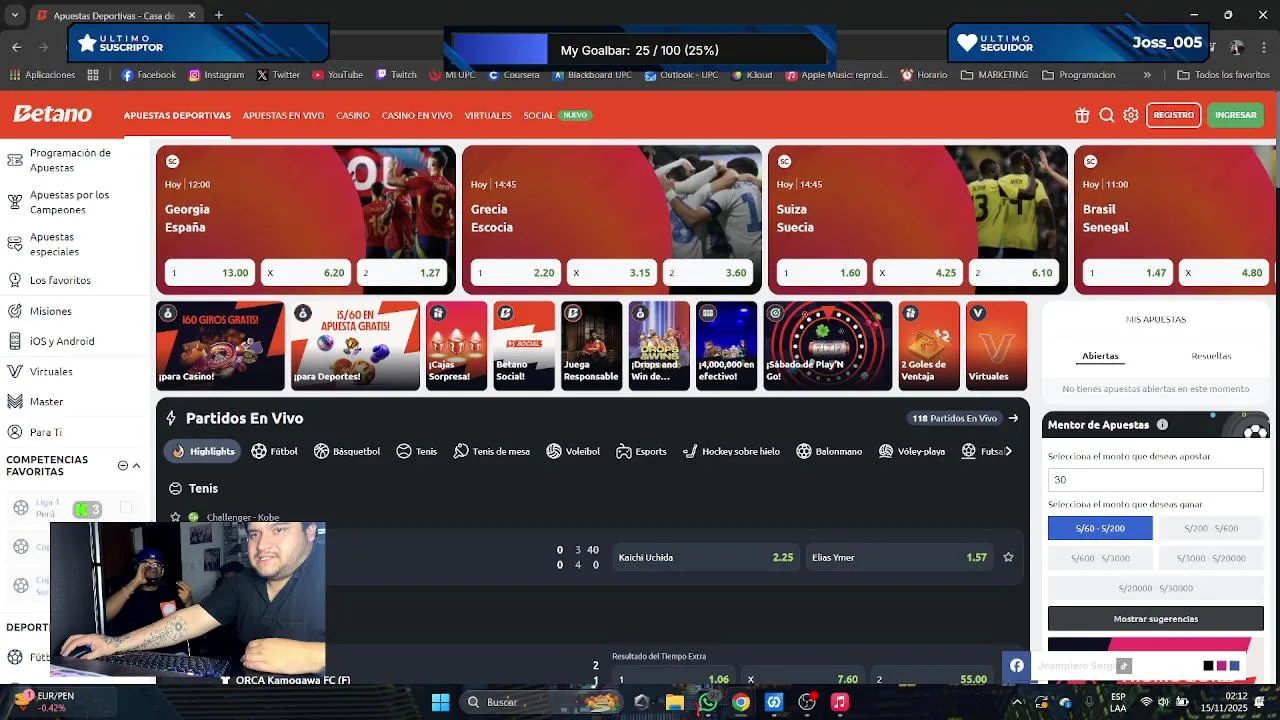Open Windows Start menu
The height and width of the screenshot is (720, 1280).
[x=440, y=702]
